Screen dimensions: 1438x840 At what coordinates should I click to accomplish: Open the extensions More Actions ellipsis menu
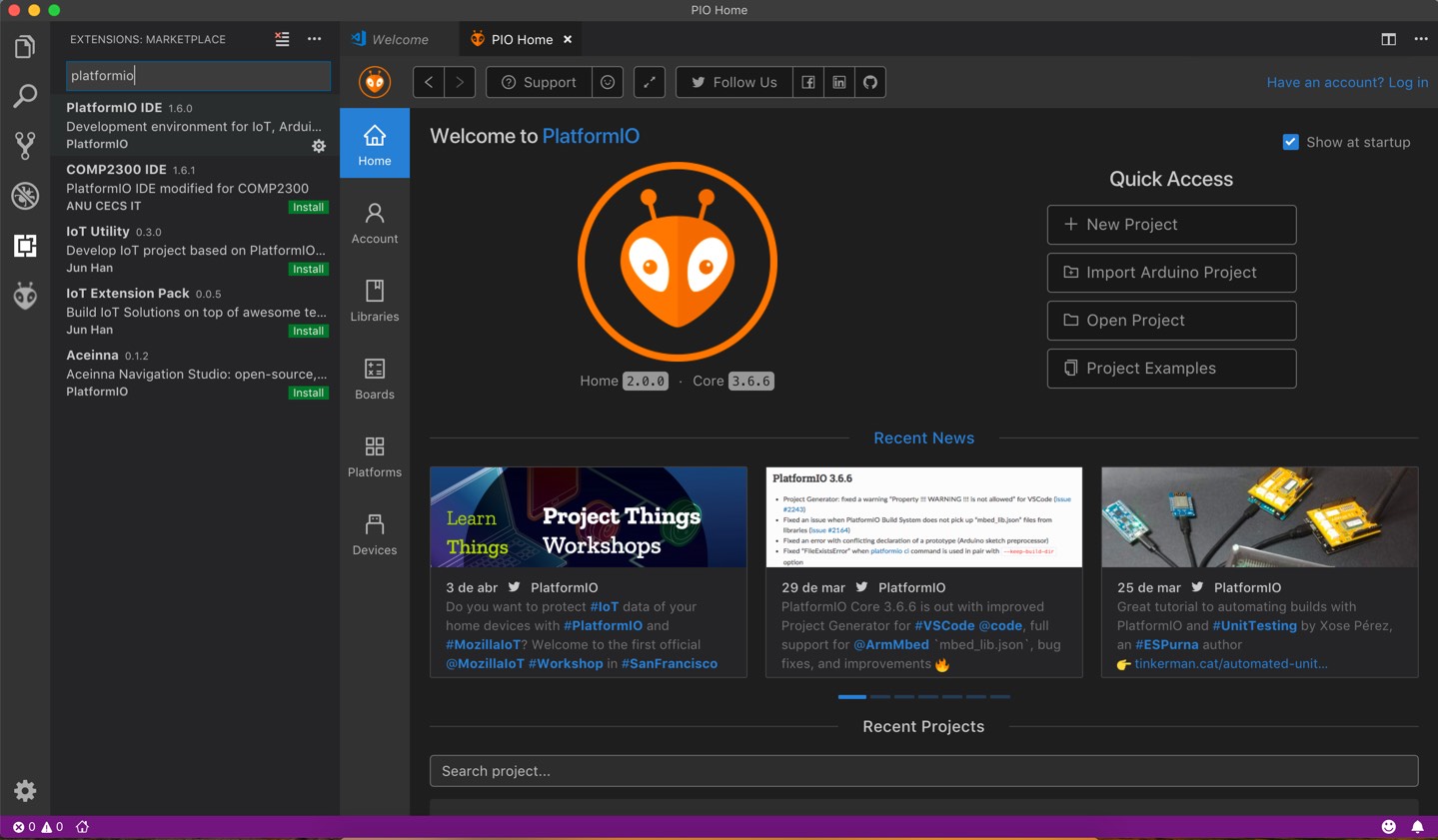pos(315,39)
